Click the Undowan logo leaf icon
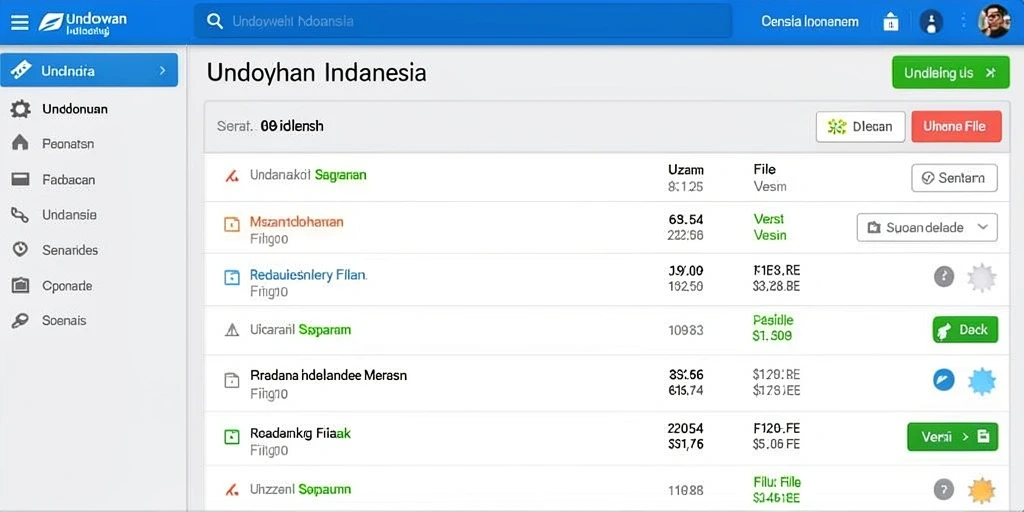The width and height of the screenshot is (1024, 512). pyautogui.click(x=51, y=22)
